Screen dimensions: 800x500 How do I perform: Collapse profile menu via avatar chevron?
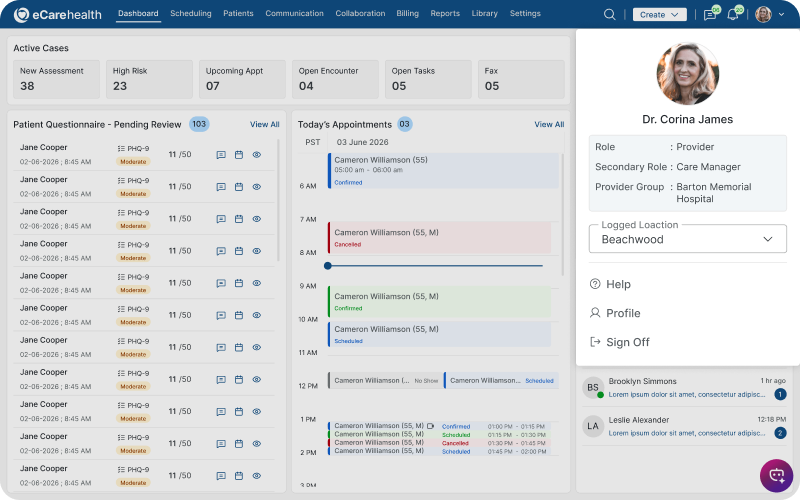(781, 15)
